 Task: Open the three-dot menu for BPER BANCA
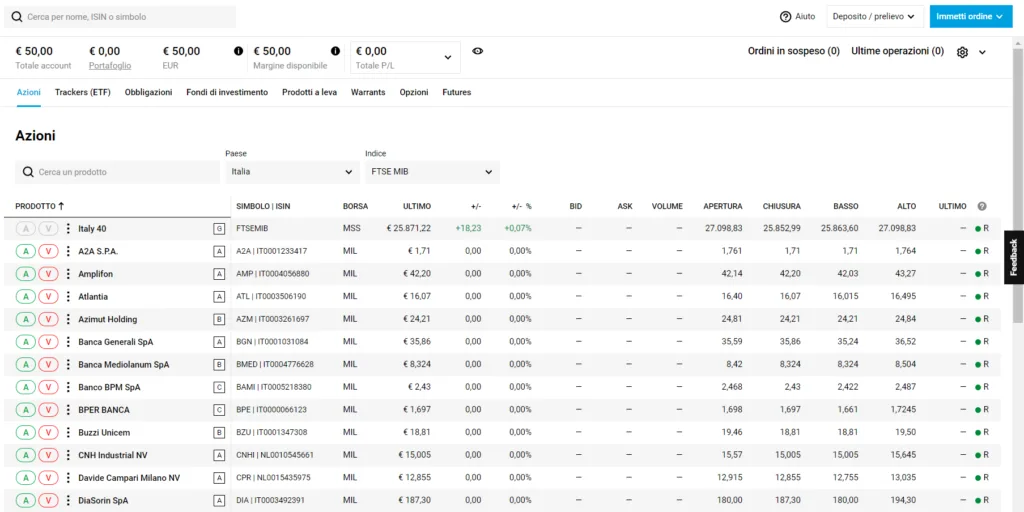(x=68, y=409)
